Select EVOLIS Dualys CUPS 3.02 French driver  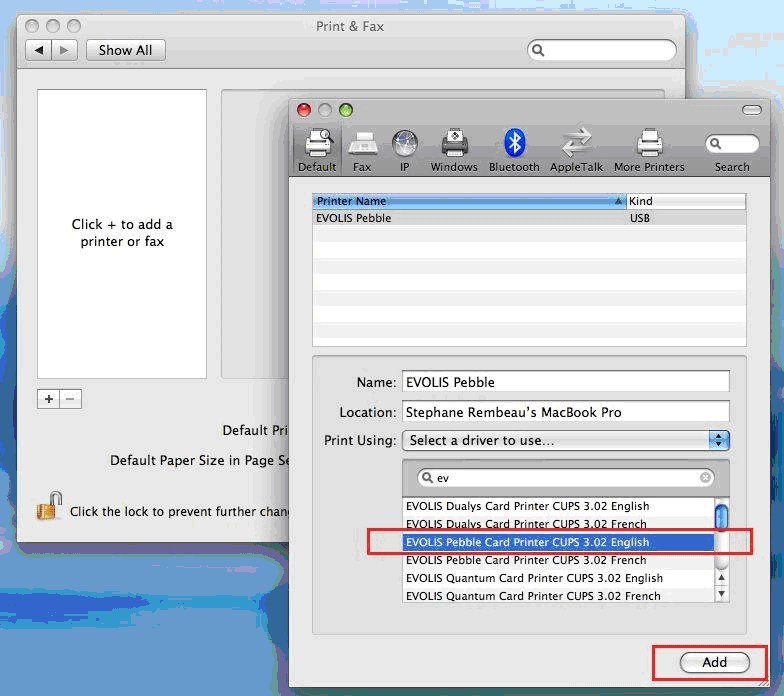pos(558,524)
